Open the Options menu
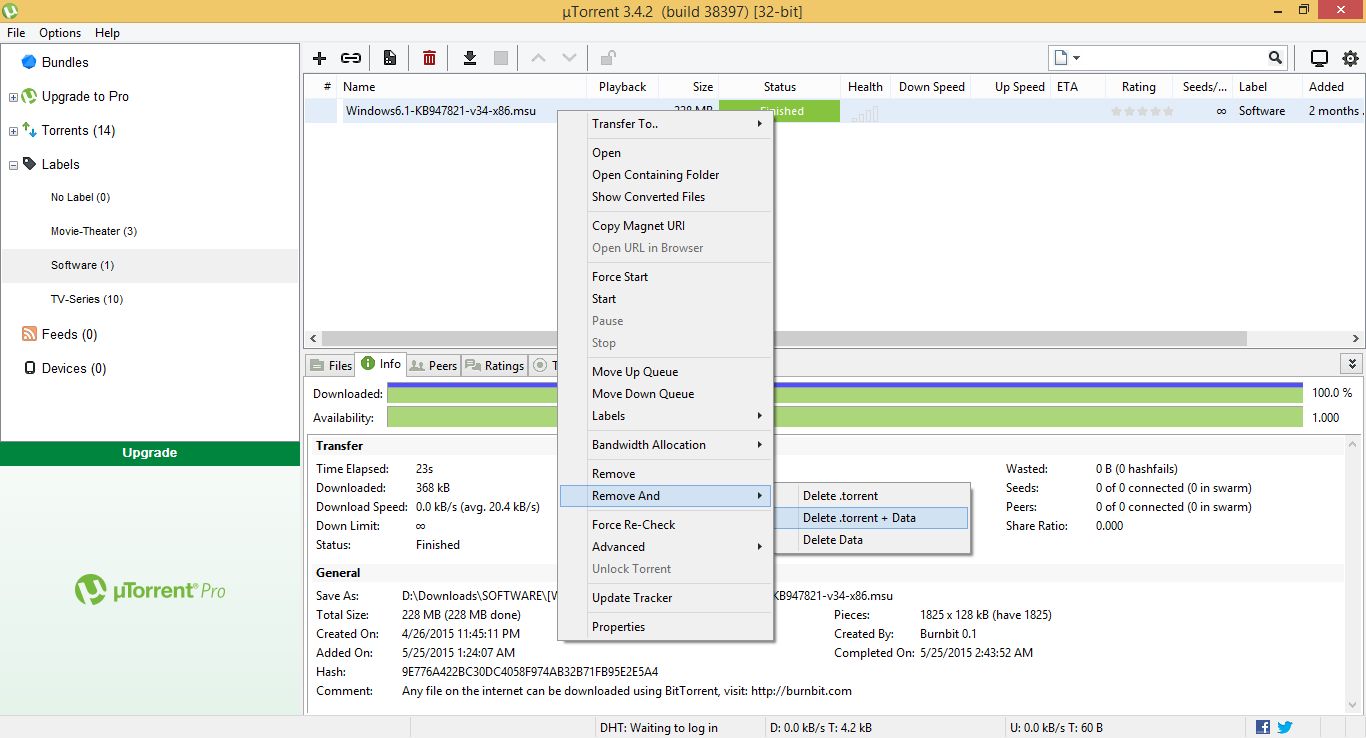Viewport: 1366px width, 738px height. click(x=60, y=33)
